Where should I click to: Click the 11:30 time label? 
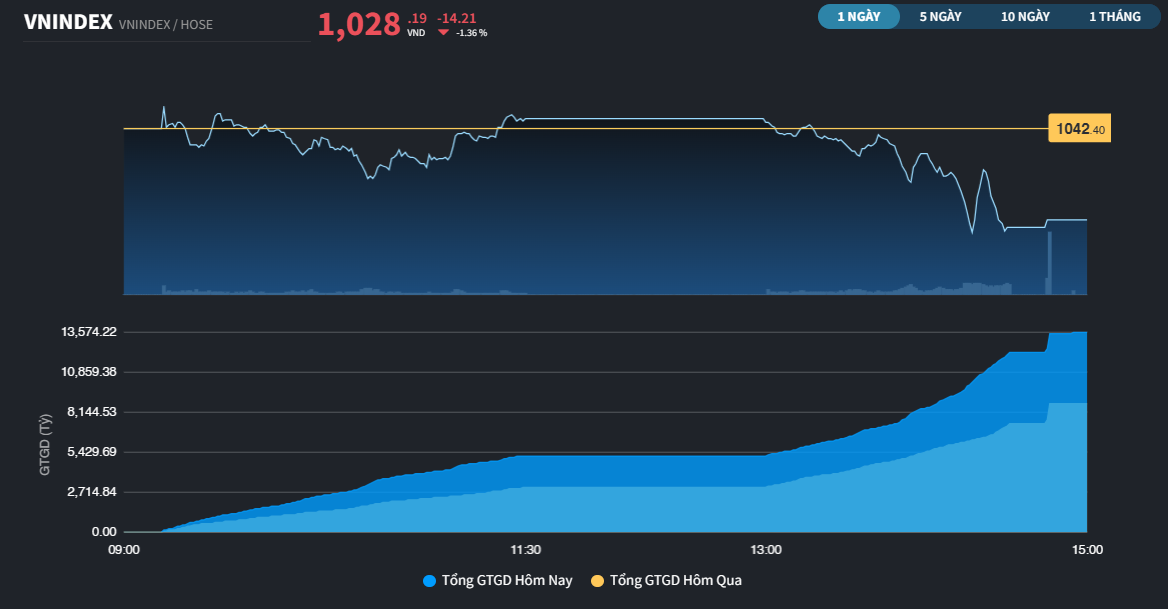[525, 550]
